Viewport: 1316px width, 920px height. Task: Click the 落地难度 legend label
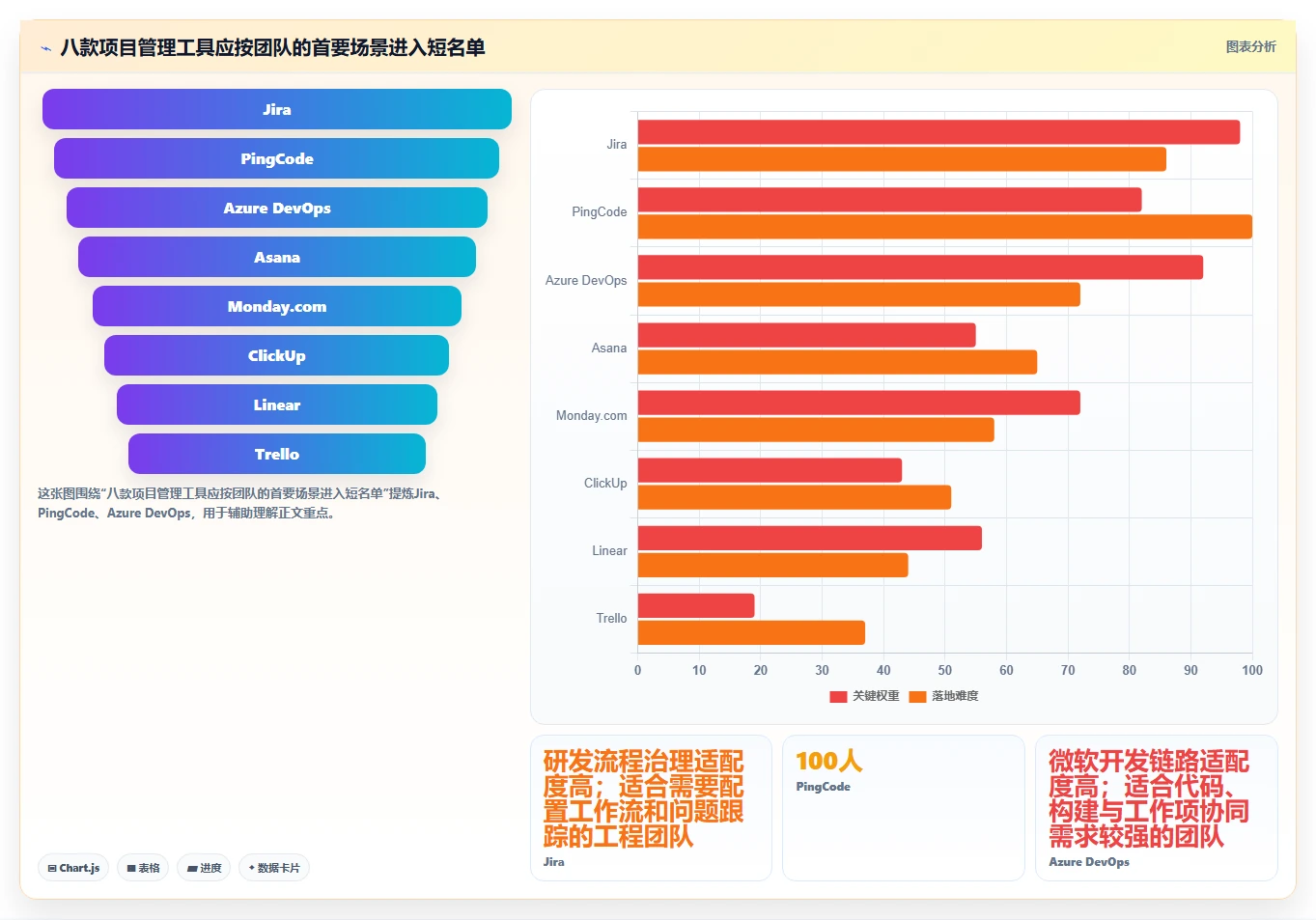(x=955, y=696)
